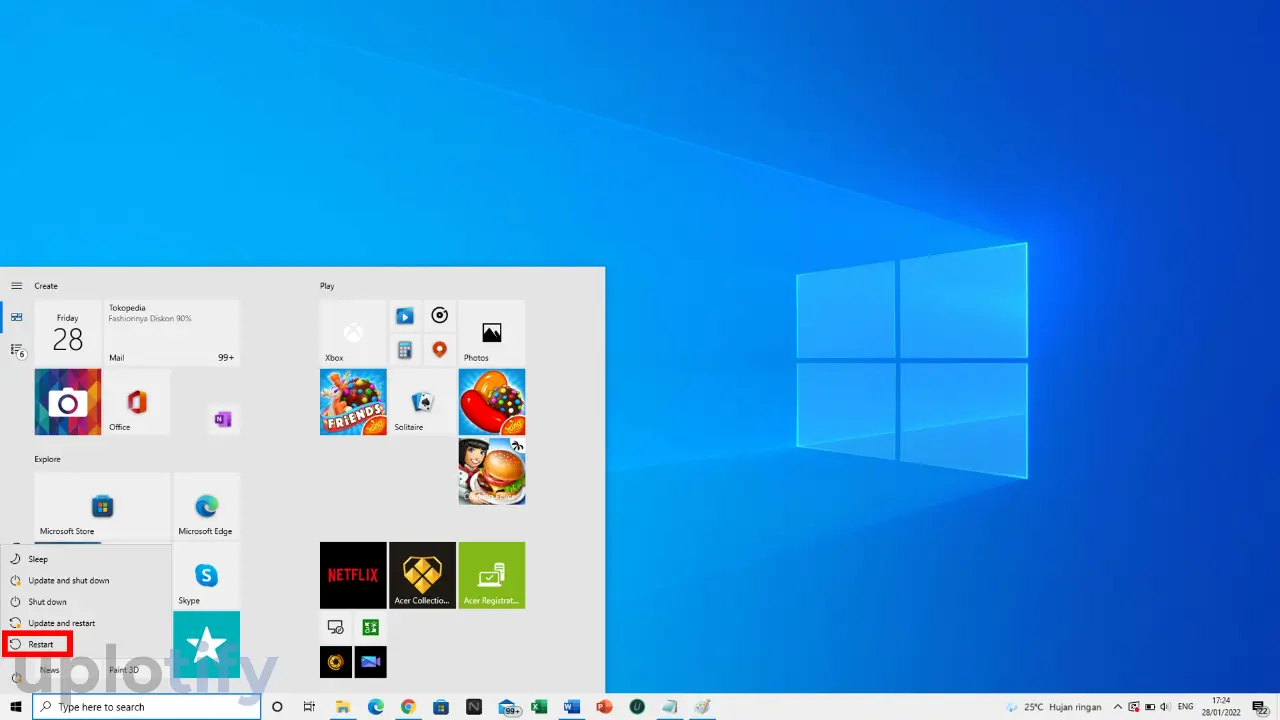The width and height of the screenshot is (1280, 720).
Task: Show hidden system tray icons
Action: coord(1118,707)
